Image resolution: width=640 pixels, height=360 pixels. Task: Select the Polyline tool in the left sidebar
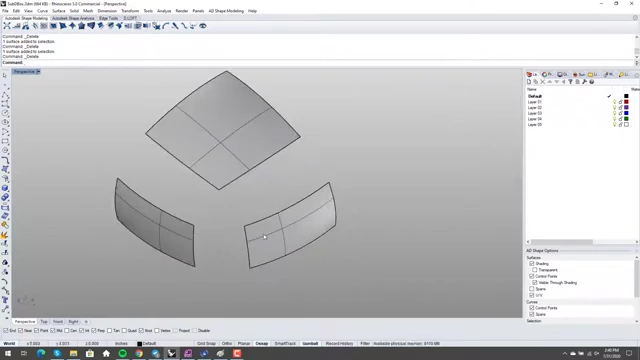[x=5, y=95]
